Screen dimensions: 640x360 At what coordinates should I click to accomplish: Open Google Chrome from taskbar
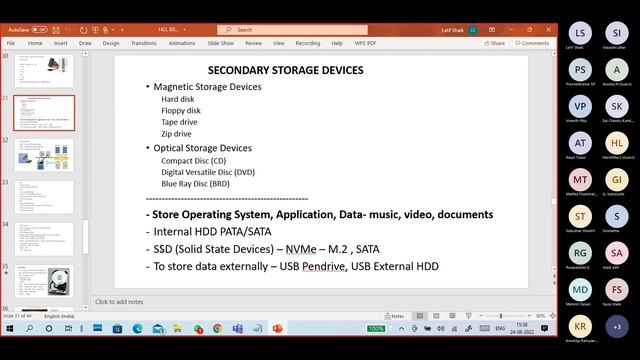pyautogui.click(x=218, y=328)
